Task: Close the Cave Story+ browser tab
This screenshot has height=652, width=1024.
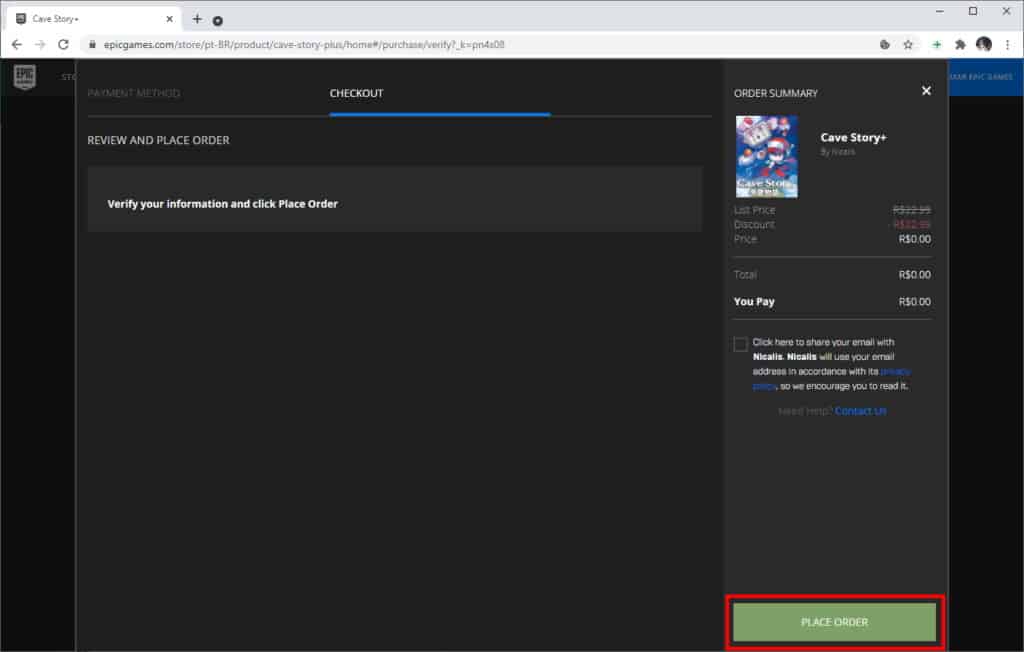Action: pyautogui.click(x=170, y=19)
